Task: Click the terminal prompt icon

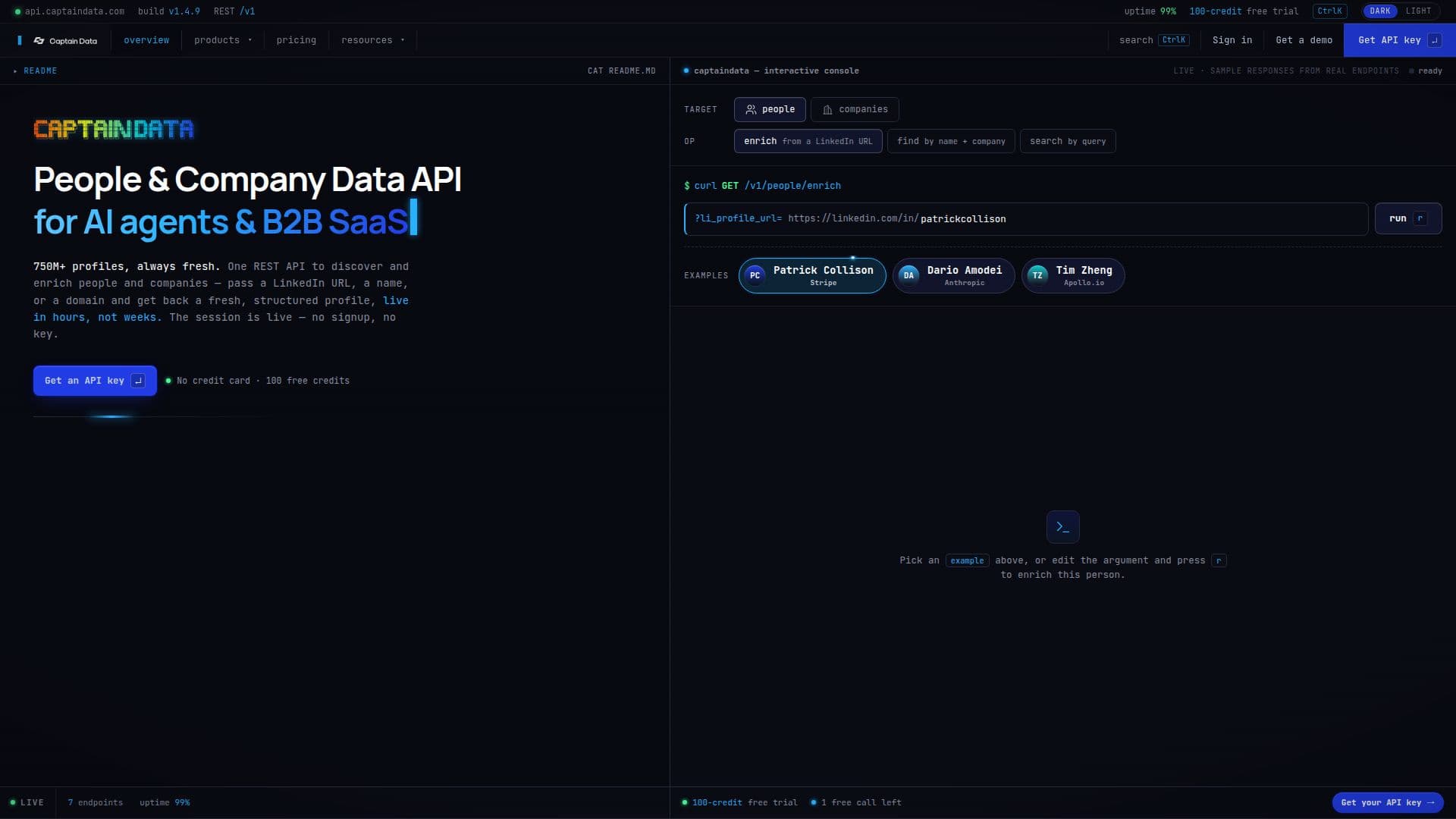Action: 1062,527
